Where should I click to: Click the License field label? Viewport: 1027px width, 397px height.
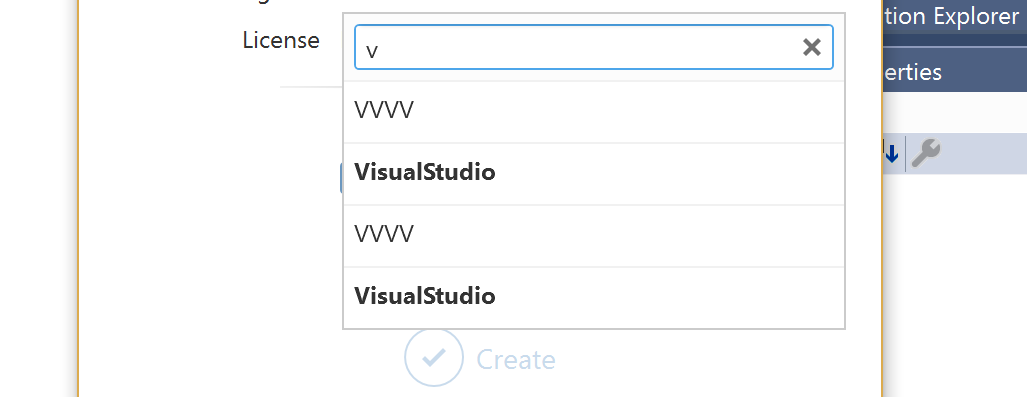click(281, 41)
